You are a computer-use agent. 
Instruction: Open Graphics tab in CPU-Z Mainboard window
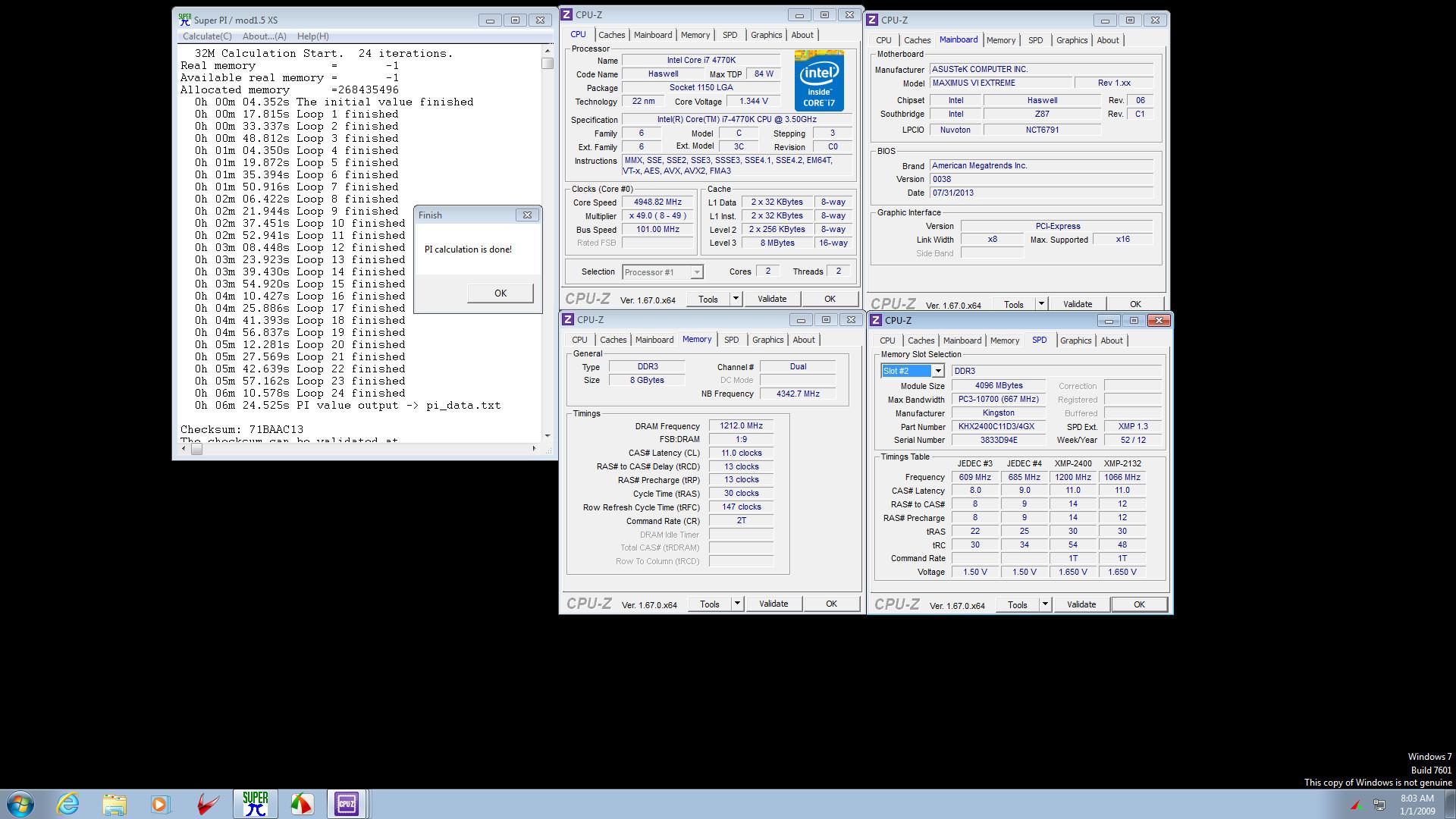[x=1072, y=40]
